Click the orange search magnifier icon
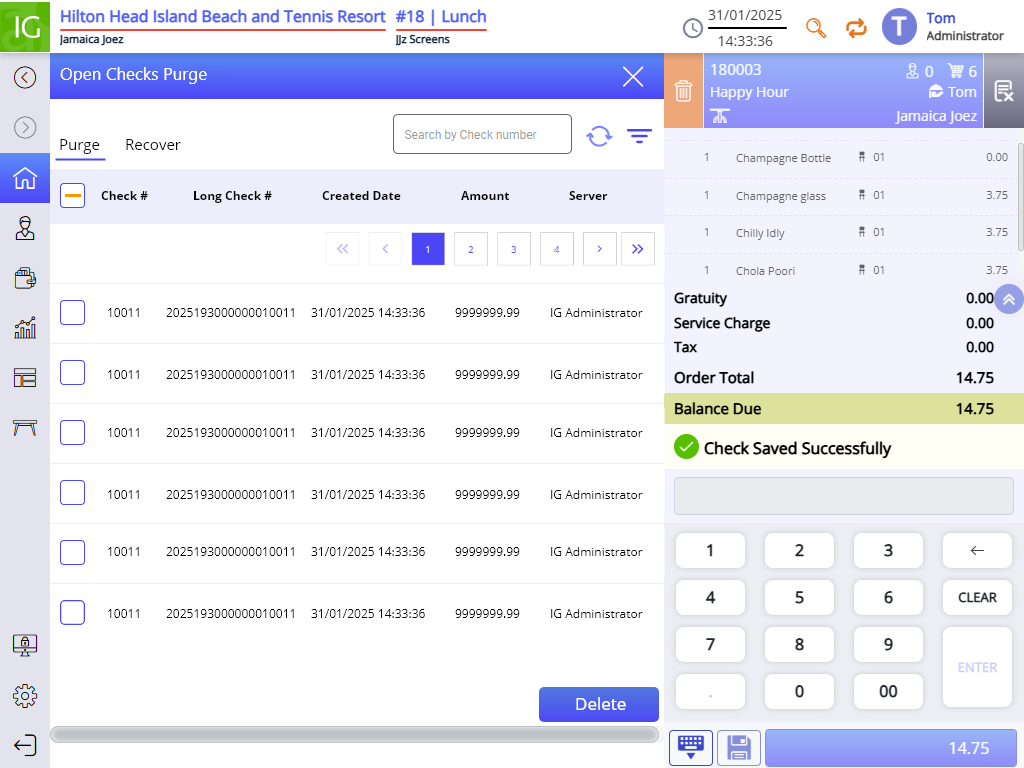This screenshot has height=768, width=1024. 816,28
